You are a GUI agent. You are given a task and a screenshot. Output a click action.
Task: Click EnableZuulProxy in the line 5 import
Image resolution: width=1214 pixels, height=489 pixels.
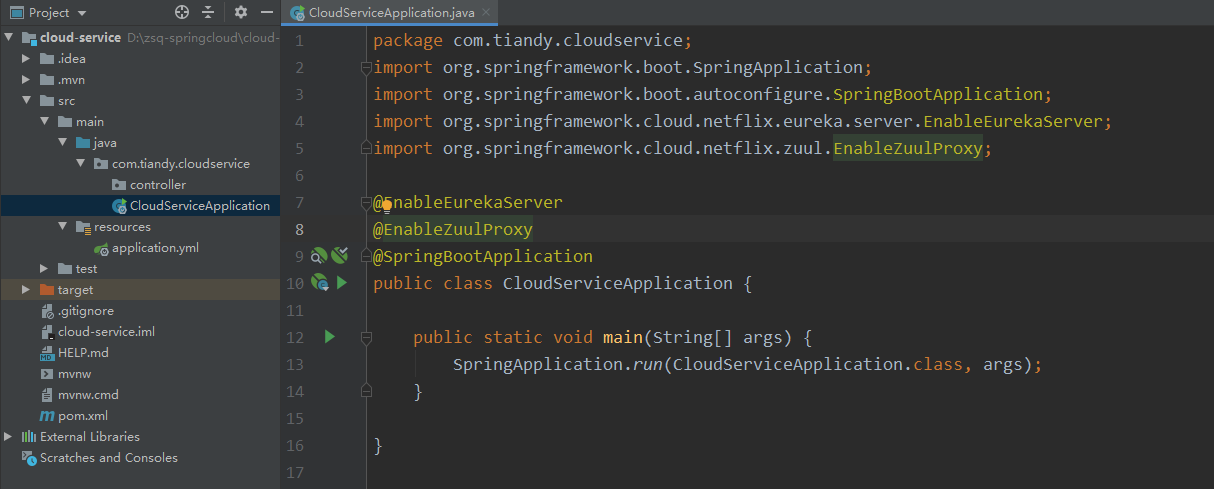(908, 148)
